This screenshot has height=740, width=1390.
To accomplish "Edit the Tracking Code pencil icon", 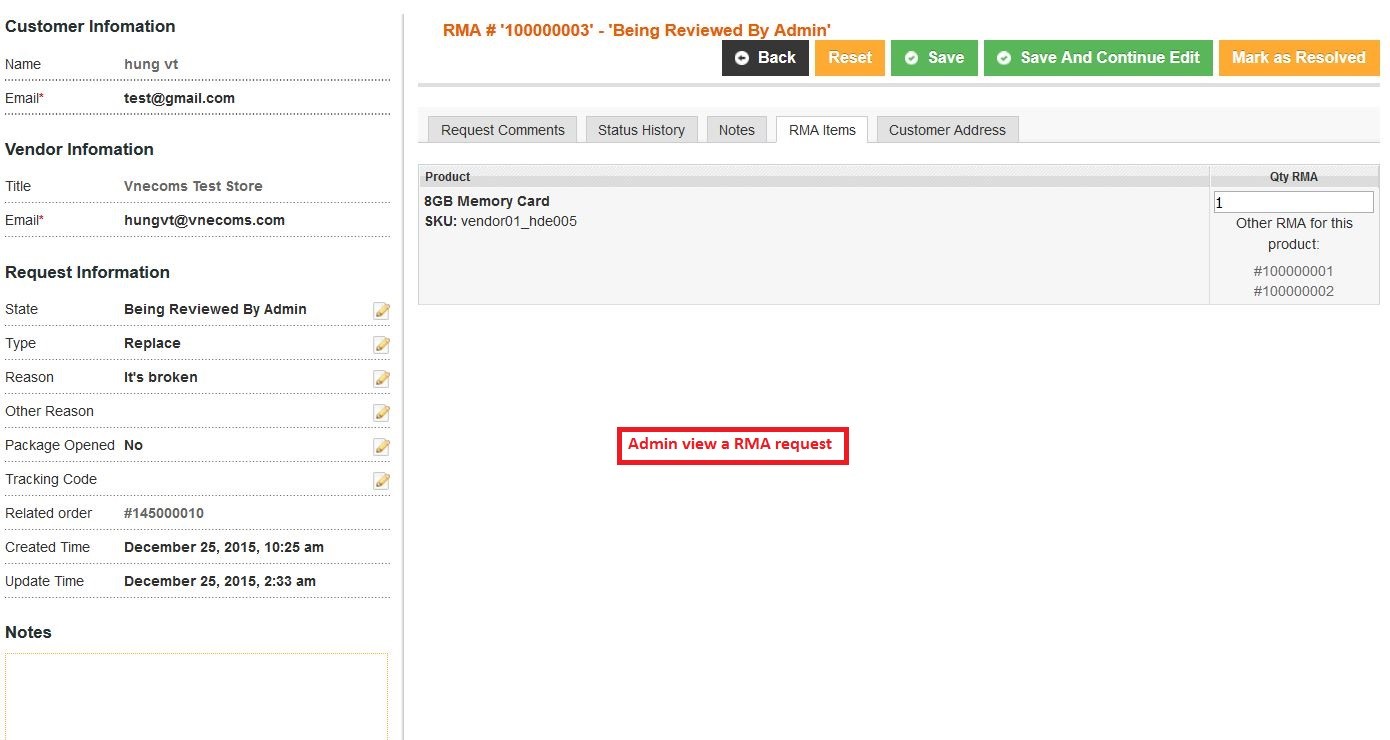I will point(381,481).
